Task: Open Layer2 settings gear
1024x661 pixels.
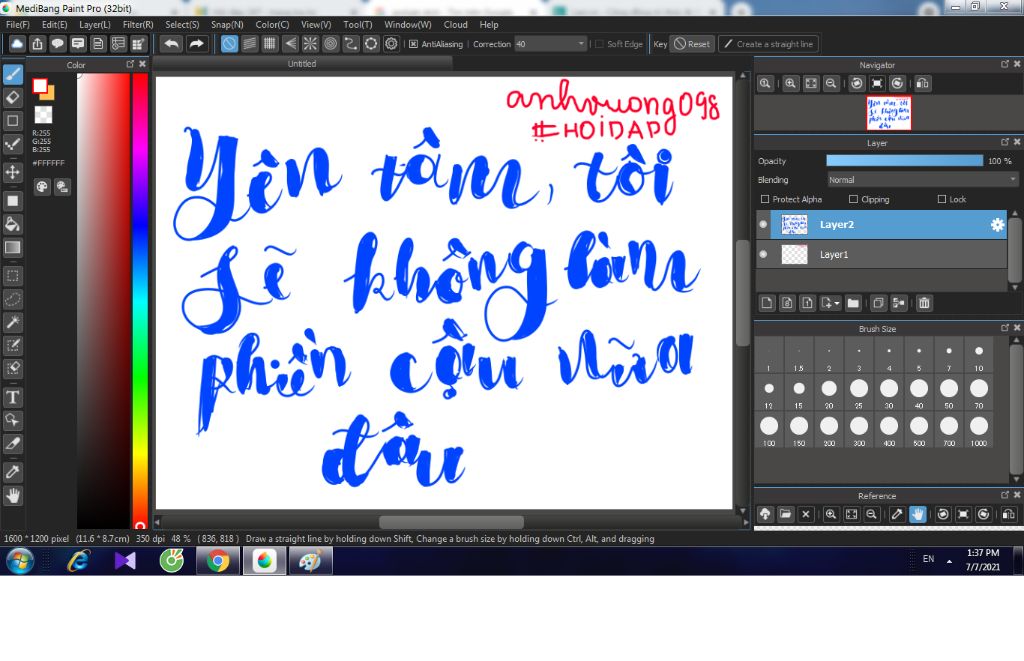Action: (997, 225)
